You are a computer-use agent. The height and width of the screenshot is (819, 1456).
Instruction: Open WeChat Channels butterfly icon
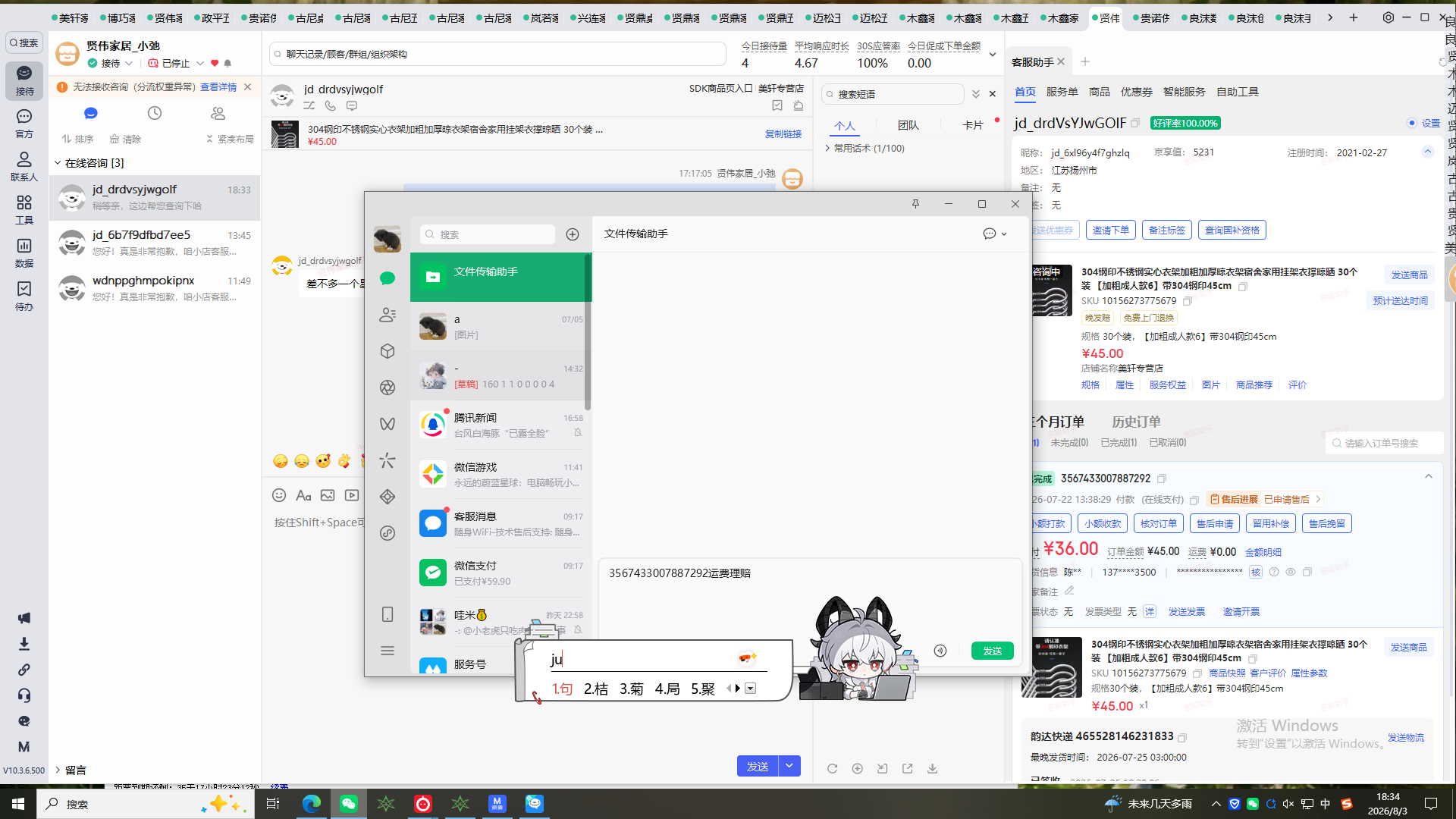(x=388, y=424)
